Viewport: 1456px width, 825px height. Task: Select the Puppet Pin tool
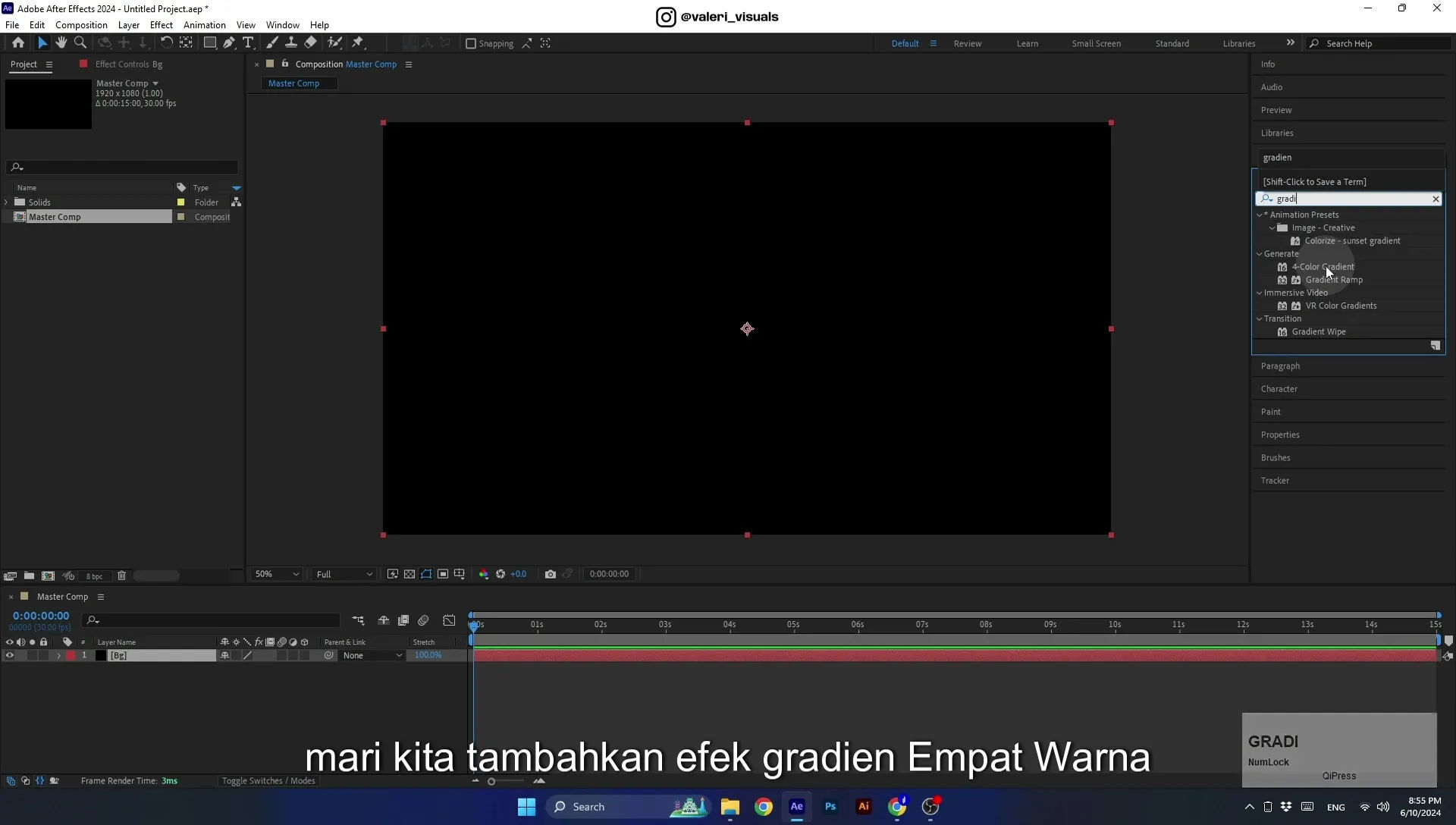coord(358,43)
